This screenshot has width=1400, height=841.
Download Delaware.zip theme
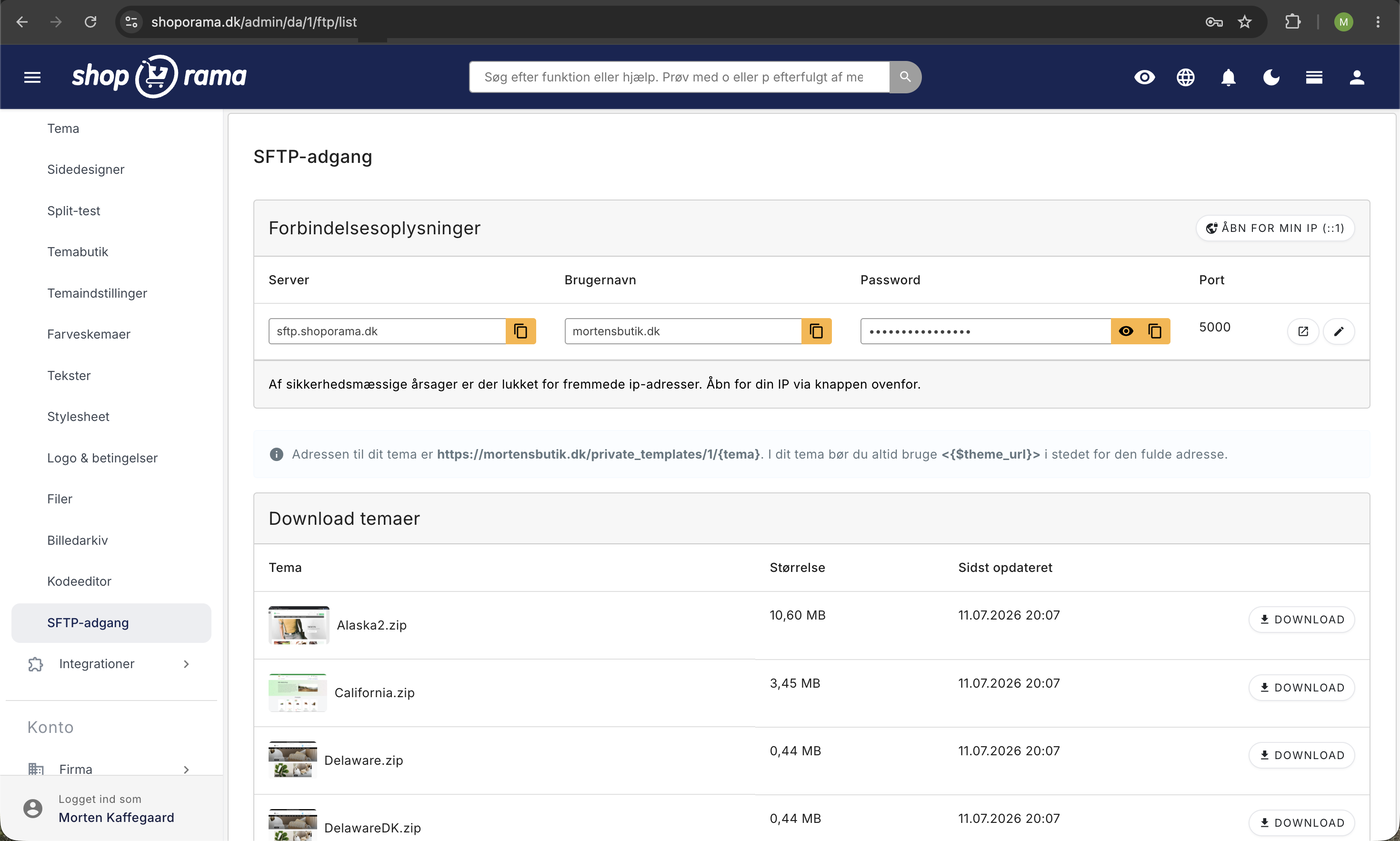tap(1302, 755)
